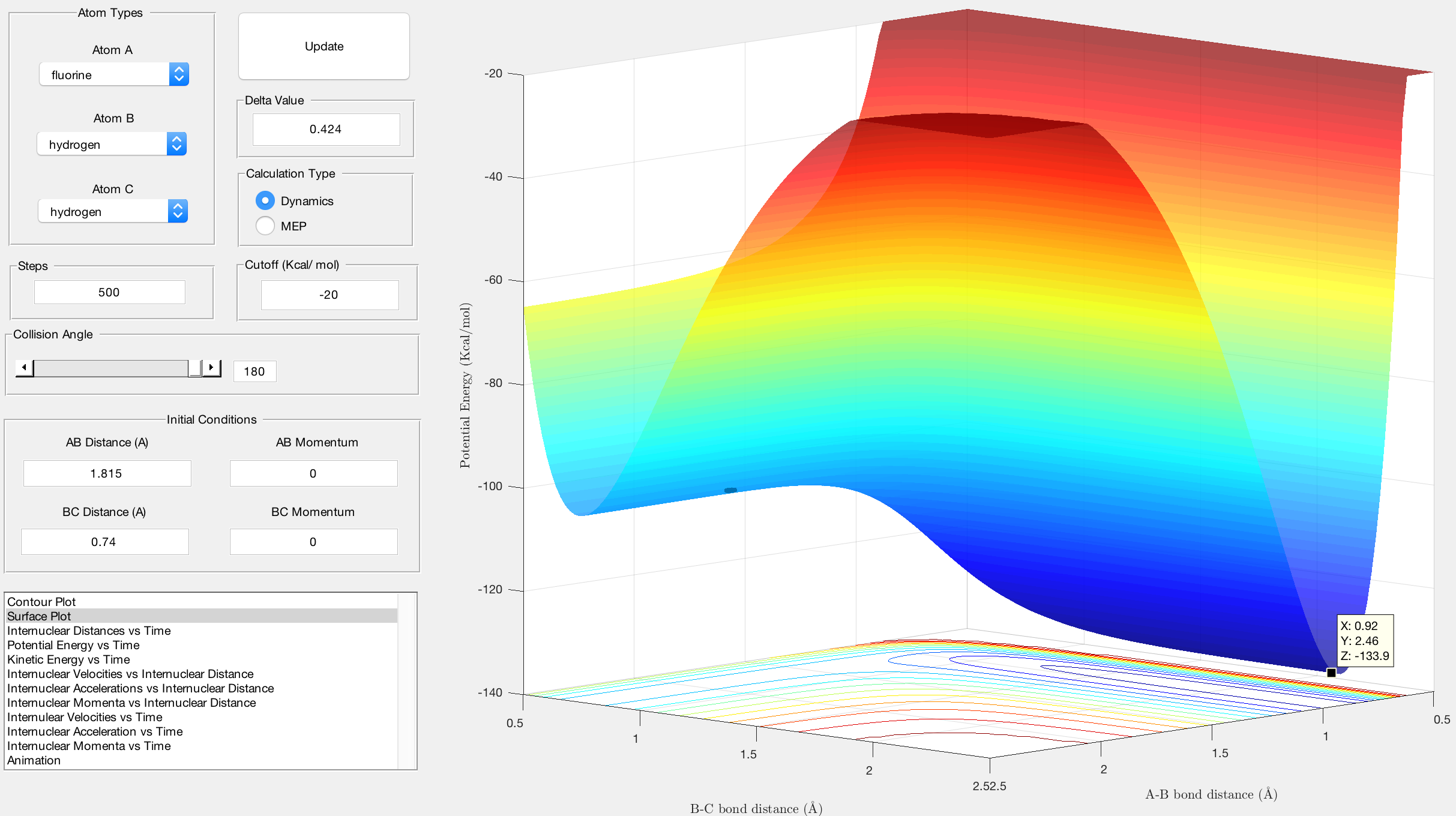Select the MEP calculation type
Screen dimensions: 1456x816
[x=281, y=226]
